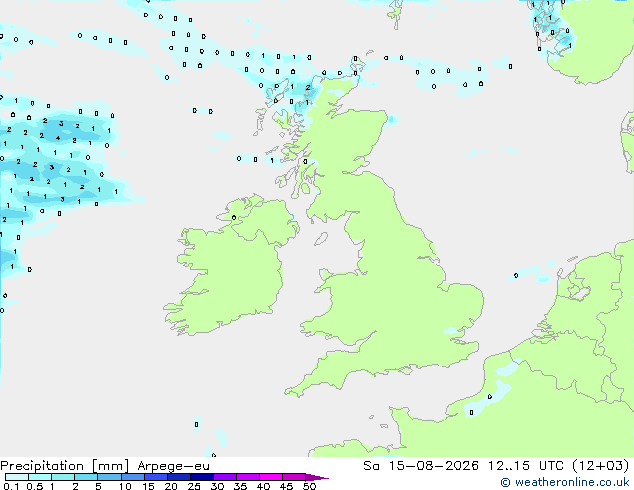The image size is (634, 490).
Task: Open the weatheronline.co.uk credit link
Action: 565,482
